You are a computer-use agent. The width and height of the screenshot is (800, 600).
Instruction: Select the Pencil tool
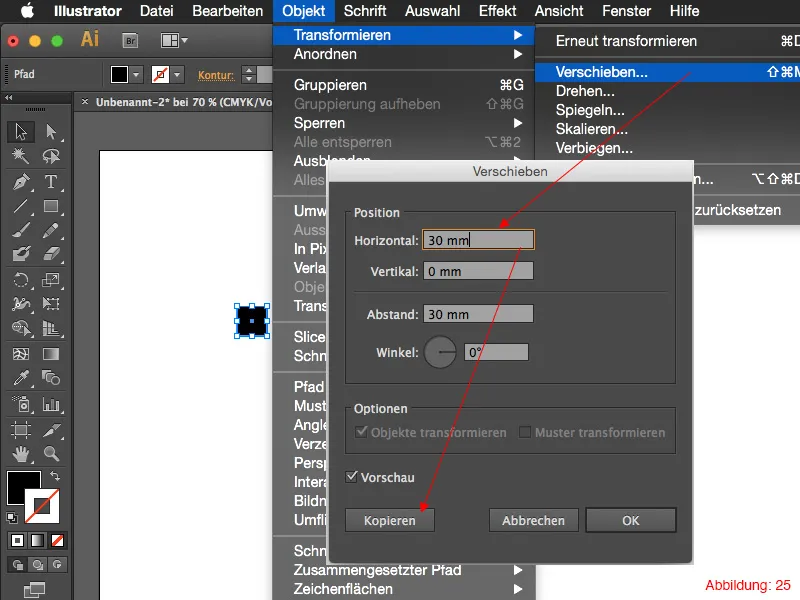[x=51, y=231]
